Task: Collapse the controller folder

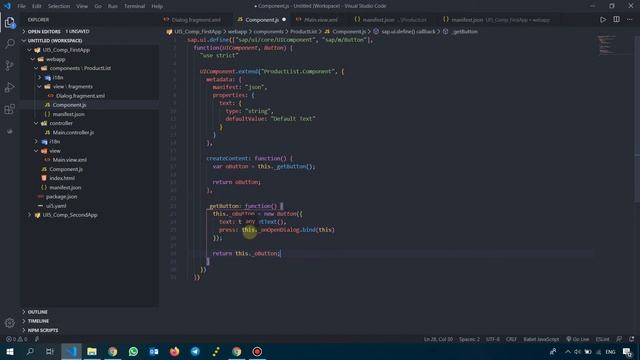Action: (x=61, y=123)
